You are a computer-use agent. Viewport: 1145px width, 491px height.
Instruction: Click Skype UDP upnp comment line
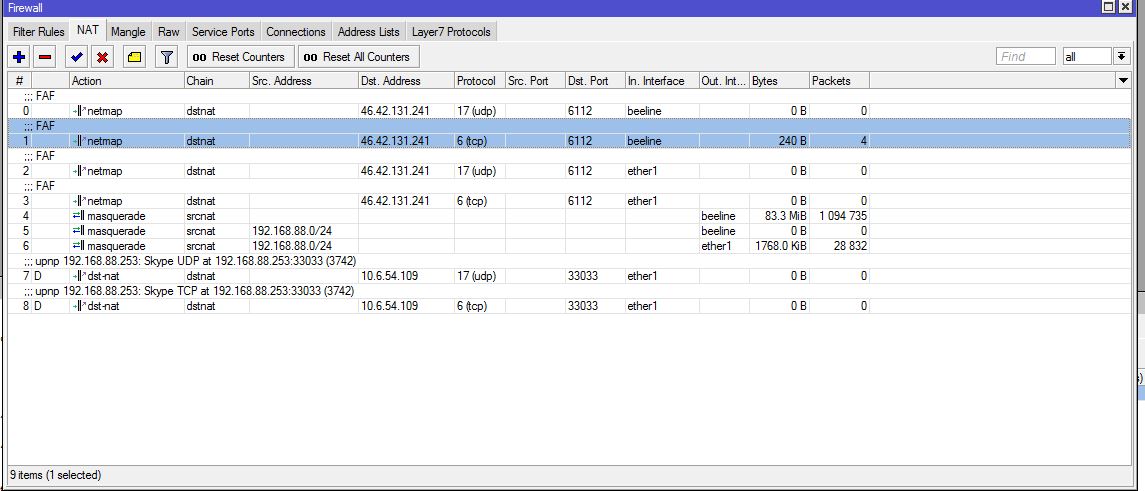[190, 261]
